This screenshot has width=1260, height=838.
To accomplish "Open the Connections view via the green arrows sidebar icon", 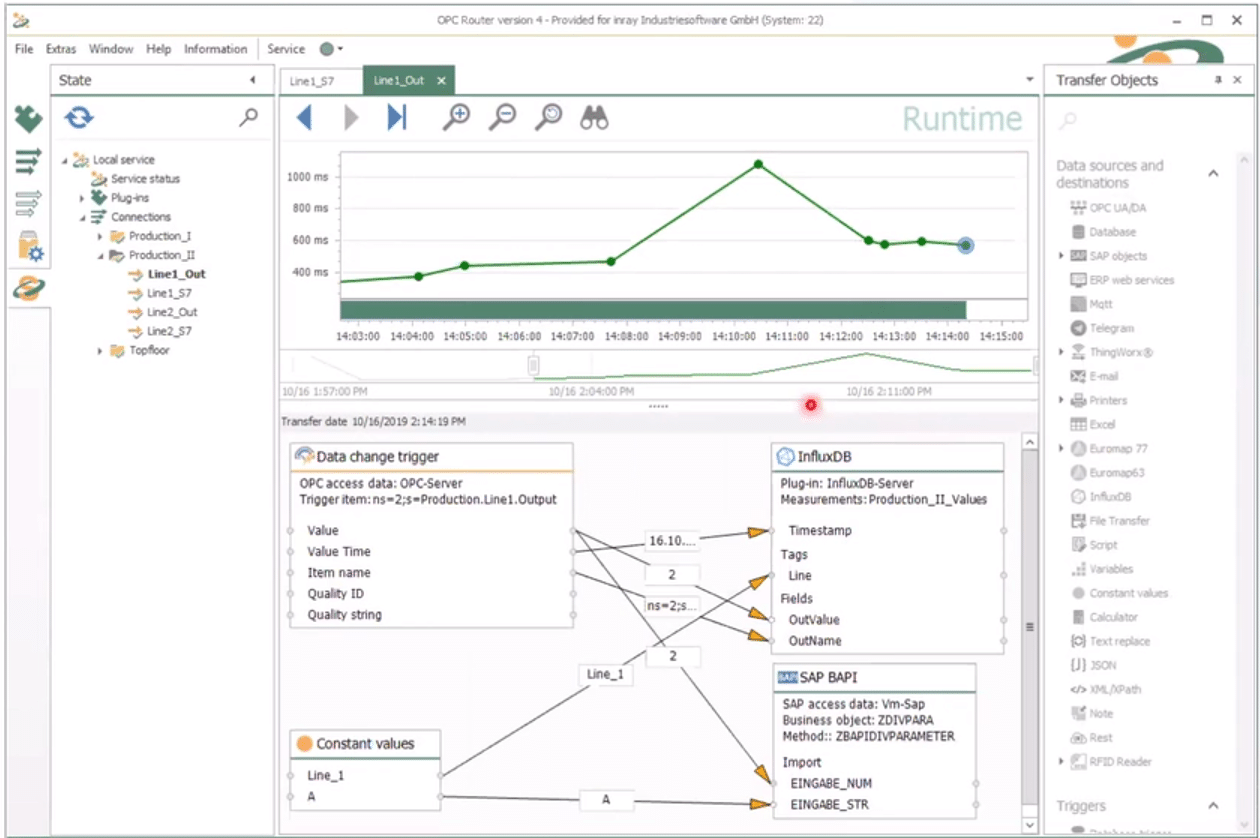I will [28, 160].
